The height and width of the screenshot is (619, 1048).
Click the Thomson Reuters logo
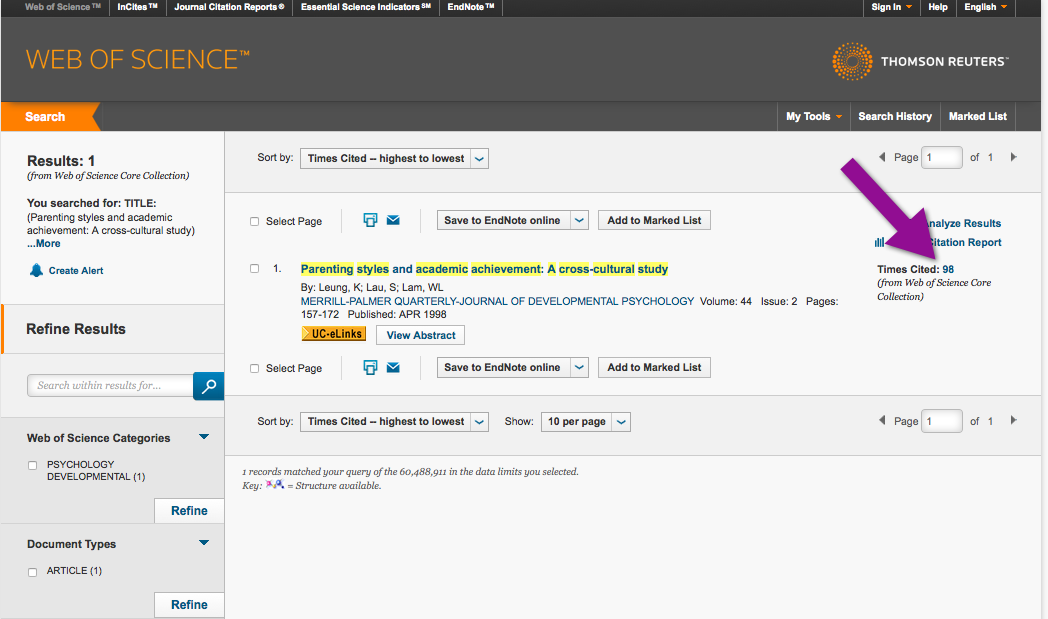point(920,61)
